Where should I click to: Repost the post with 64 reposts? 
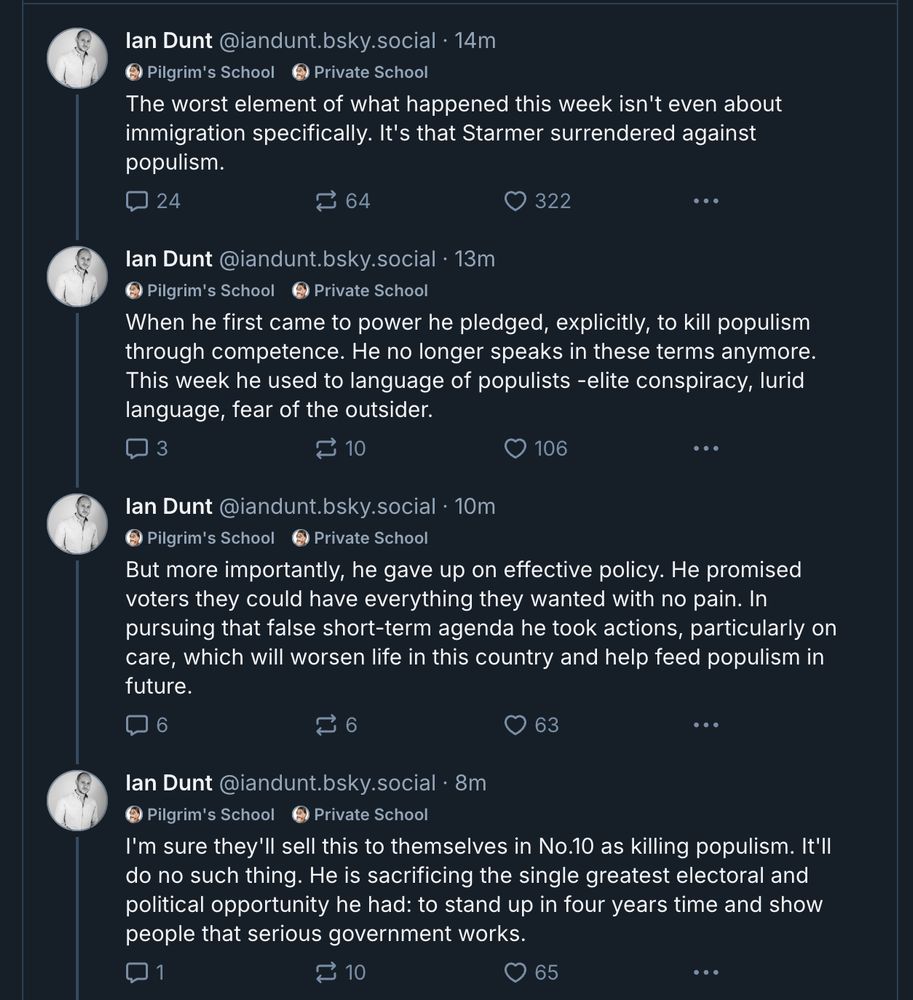point(327,201)
